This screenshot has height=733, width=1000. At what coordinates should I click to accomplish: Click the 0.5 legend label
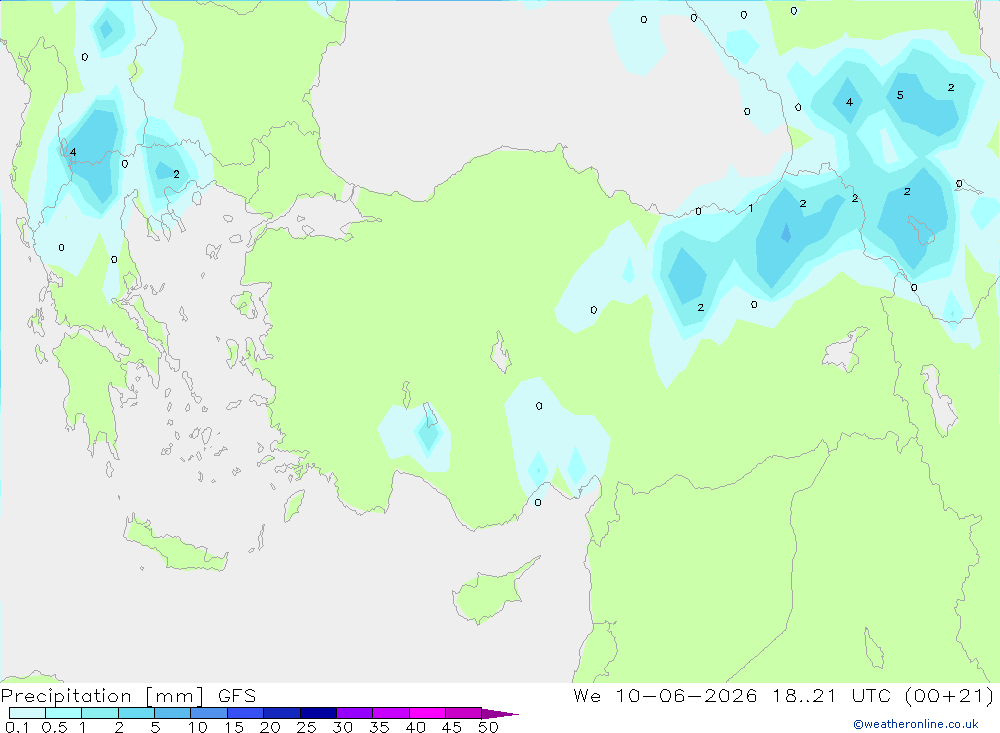point(54,727)
